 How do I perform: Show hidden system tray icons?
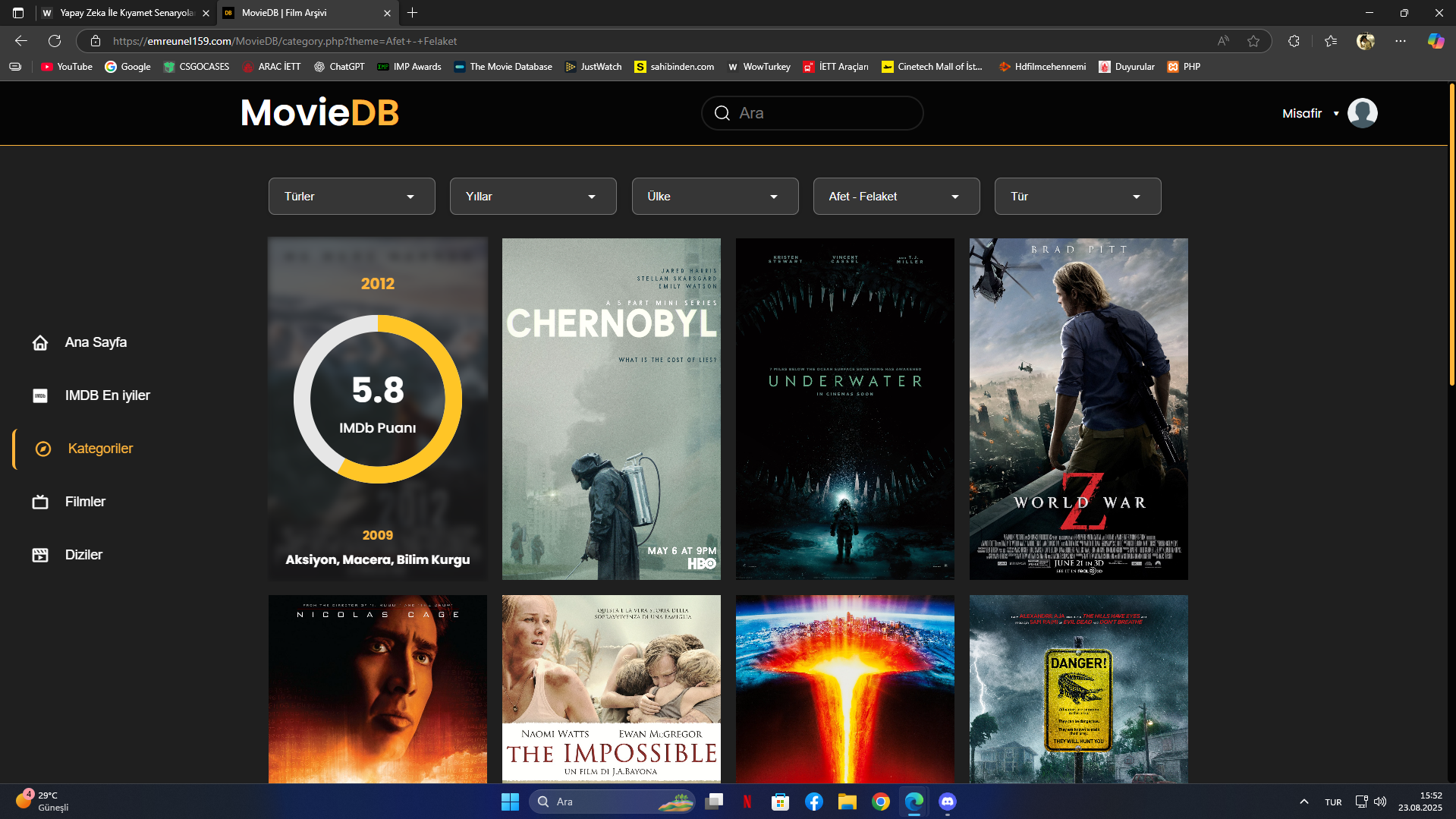pos(1303,802)
